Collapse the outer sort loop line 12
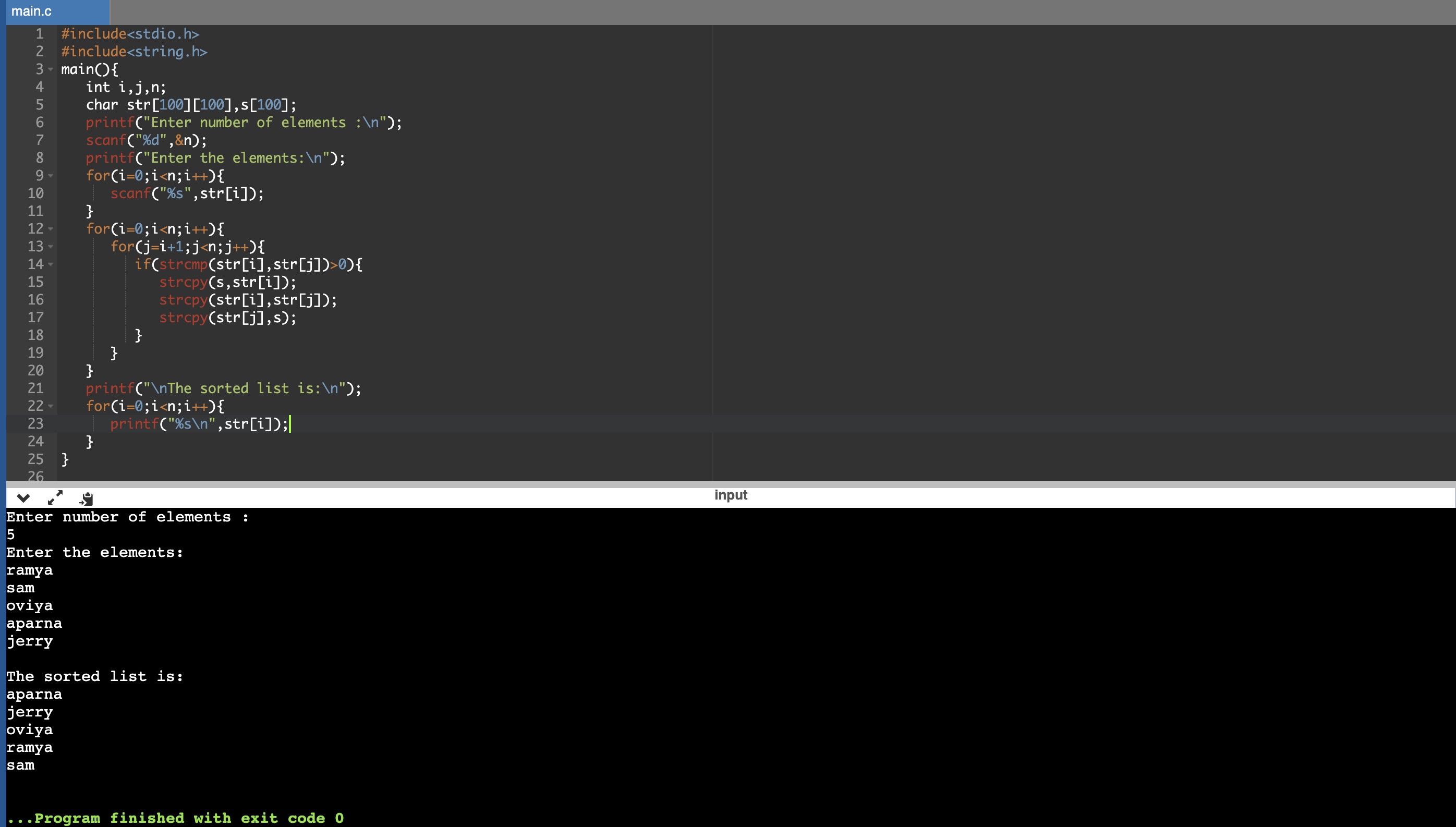Viewport: 1456px width, 827px height. 51,229
